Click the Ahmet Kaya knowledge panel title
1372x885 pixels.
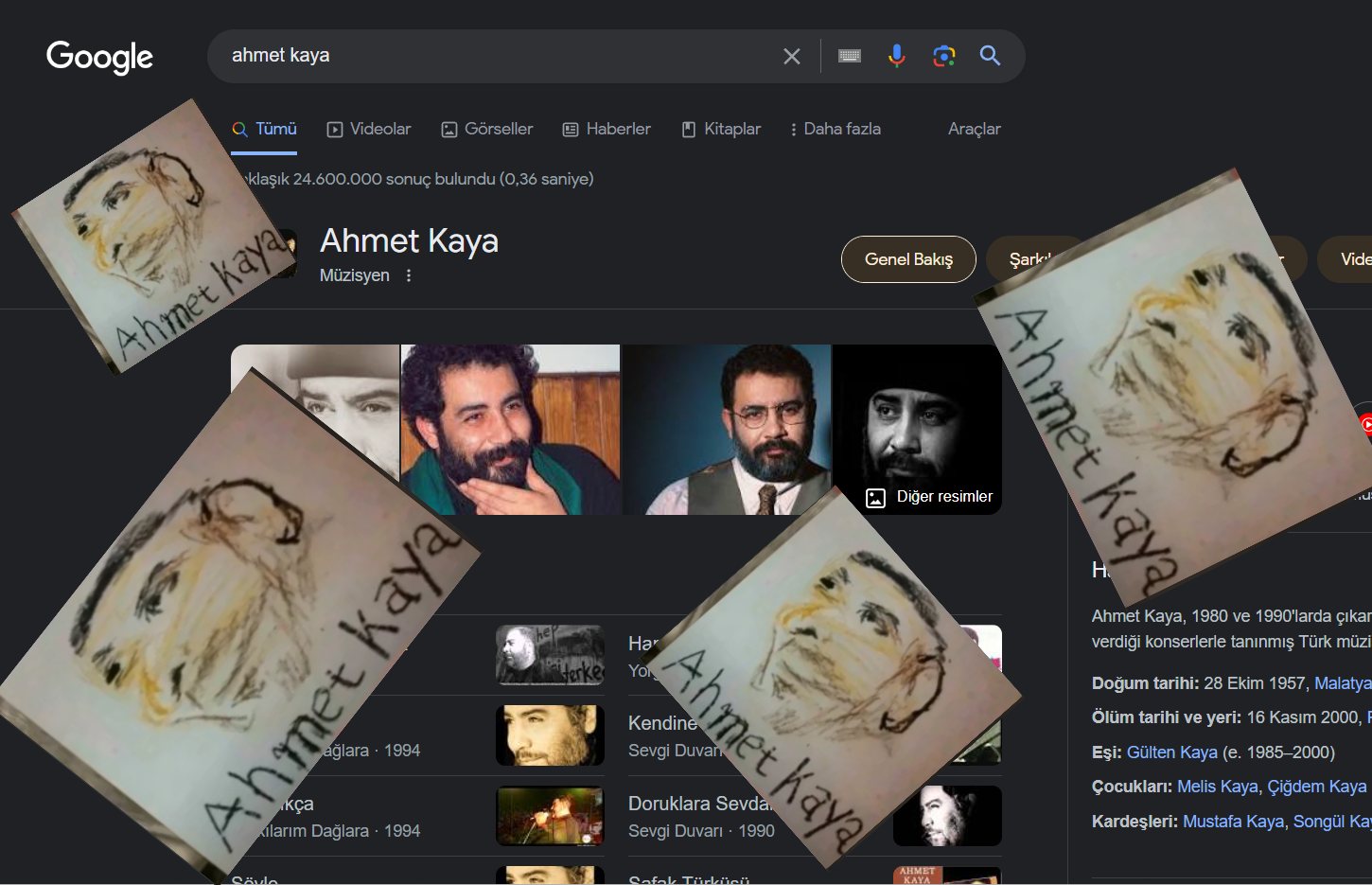pos(409,241)
